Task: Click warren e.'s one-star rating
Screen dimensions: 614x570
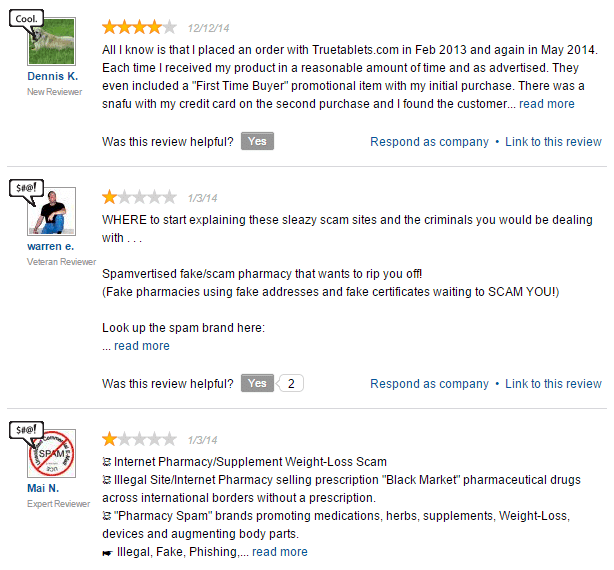Action: click(x=140, y=197)
